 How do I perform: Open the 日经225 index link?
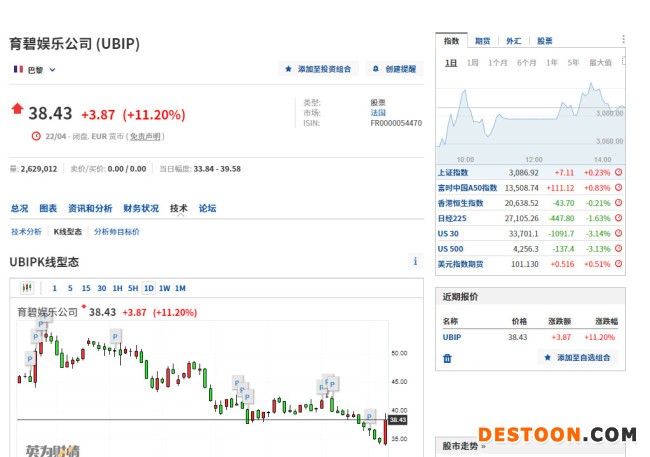(x=452, y=219)
